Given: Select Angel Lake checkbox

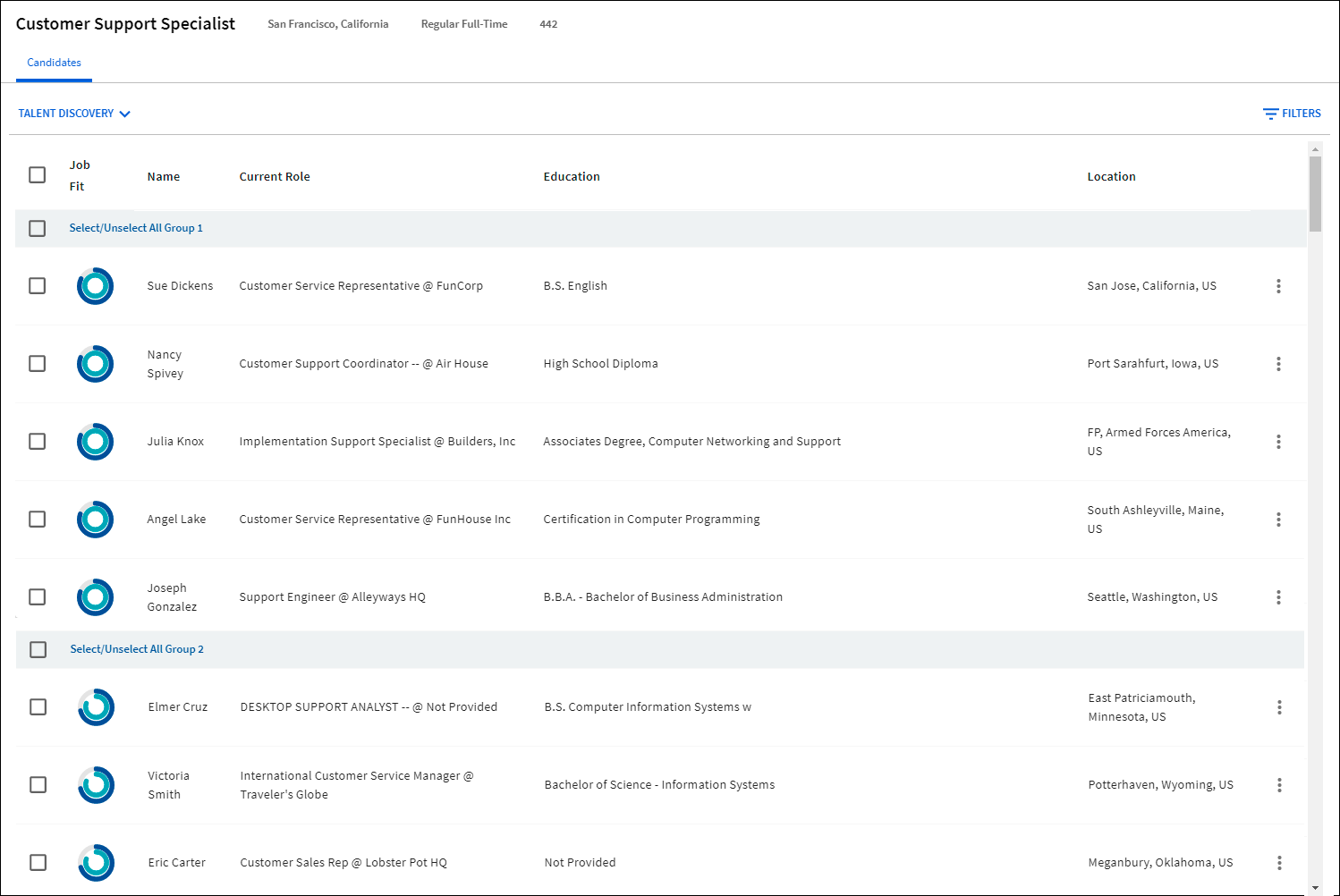Looking at the screenshot, I should click(37, 519).
